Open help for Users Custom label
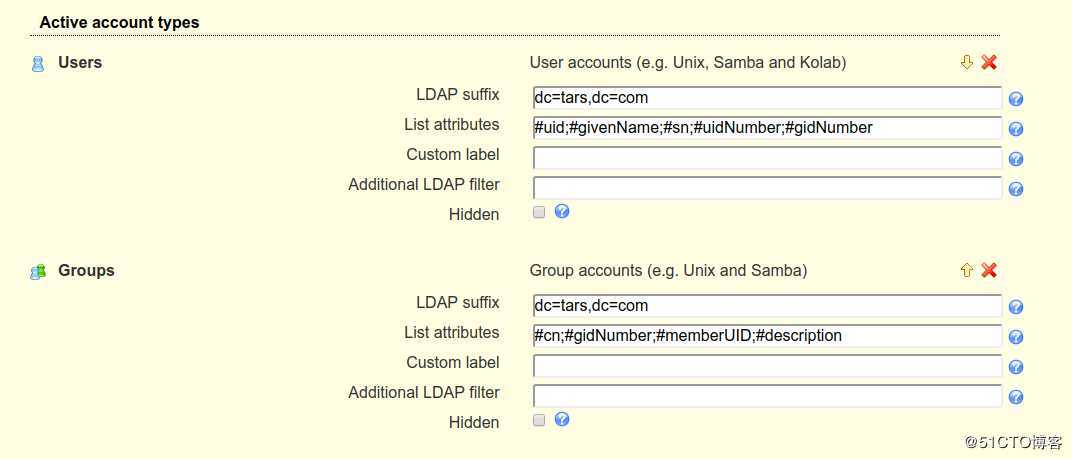The image size is (1072, 459). click(x=1016, y=159)
